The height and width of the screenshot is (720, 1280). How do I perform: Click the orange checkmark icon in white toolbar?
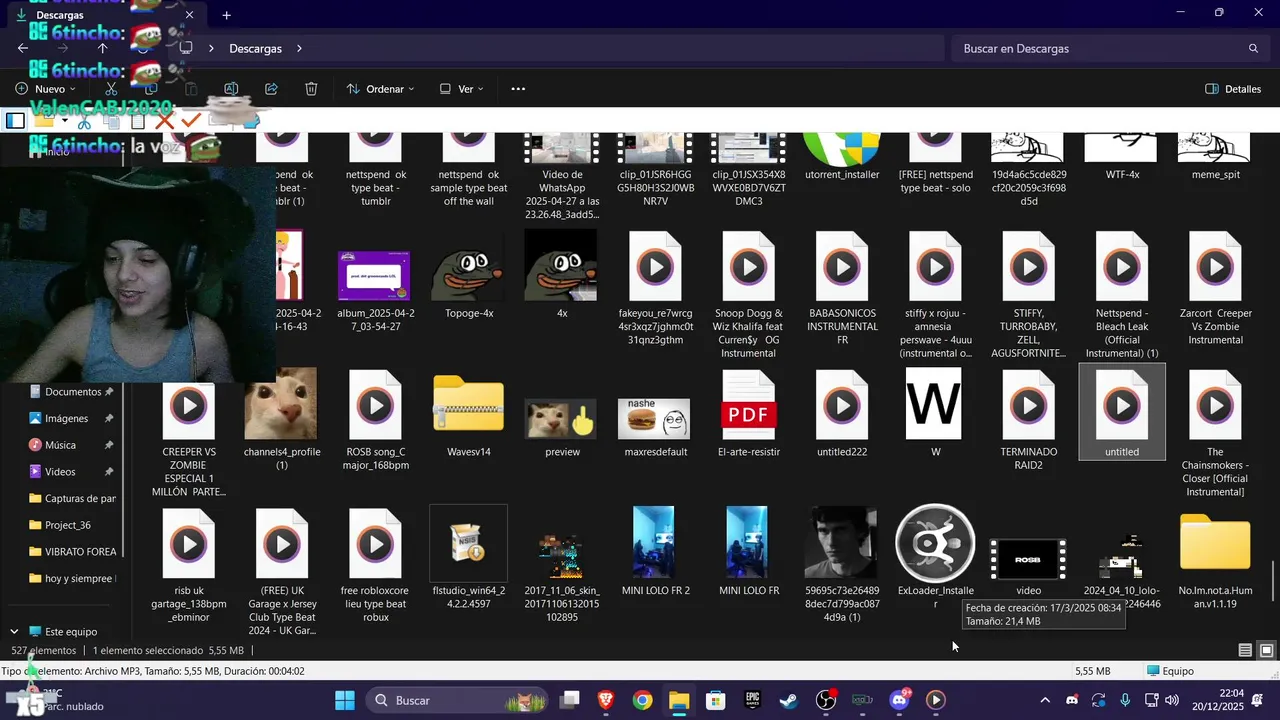pos(191,121)
